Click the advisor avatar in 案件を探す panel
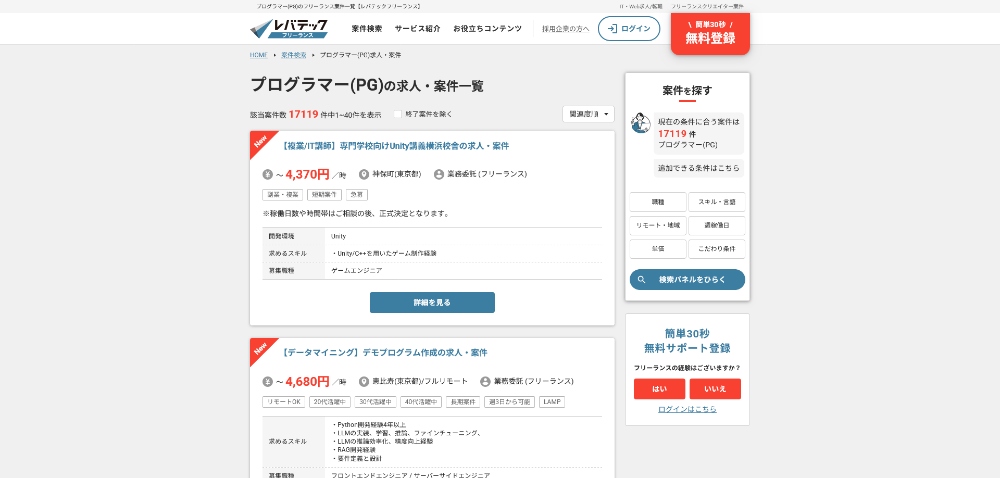Viewport: 1000px width, 478px height. 640,123
